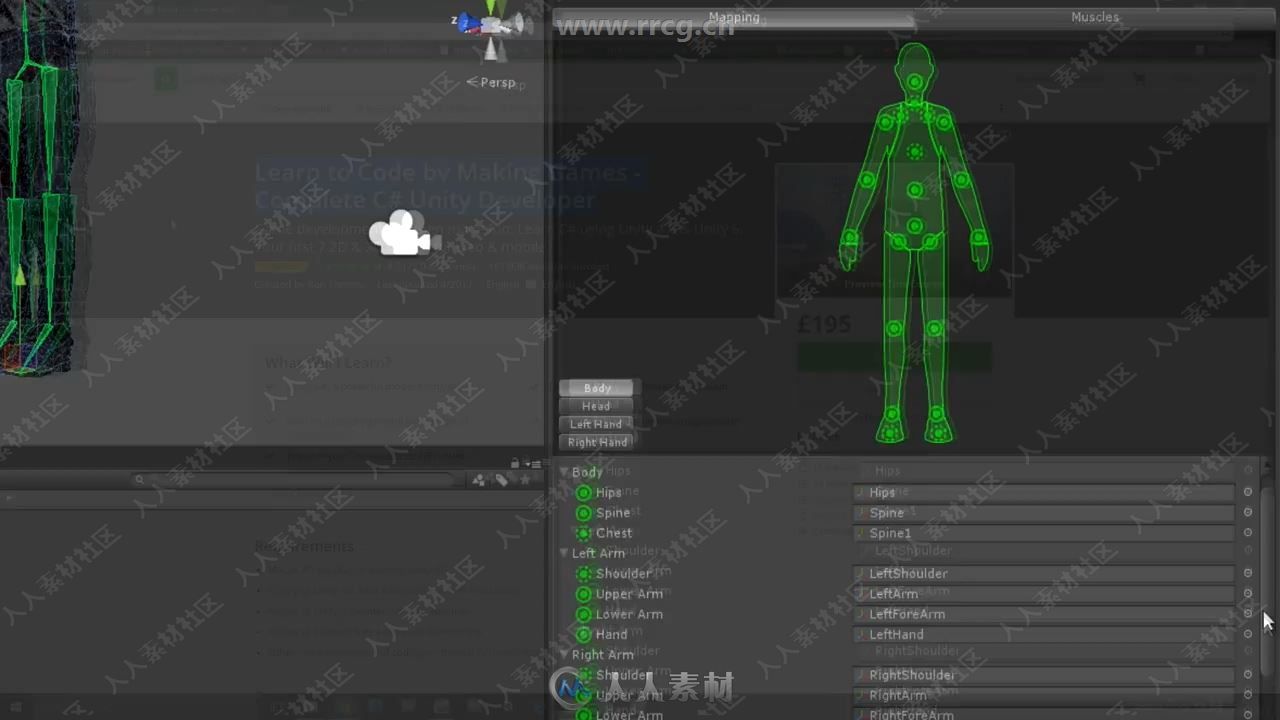Click the favorites star icon in Project panel
Screen dimensions: 1280x720
(x=524, y=480)
